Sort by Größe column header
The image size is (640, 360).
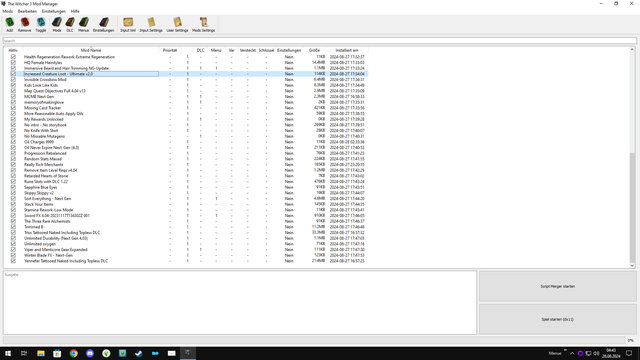pos(314,50)
